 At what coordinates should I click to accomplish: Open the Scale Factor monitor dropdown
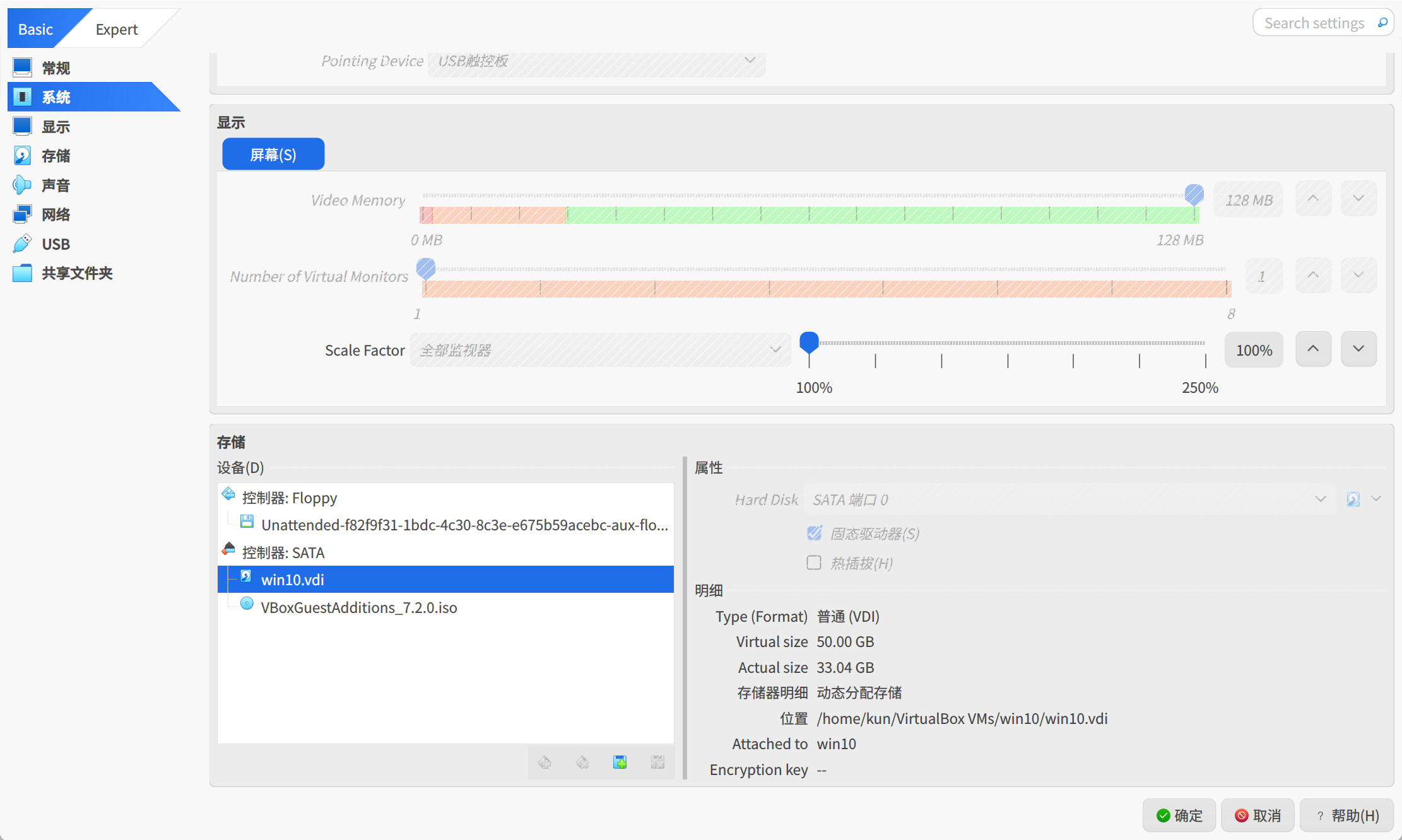599,350
